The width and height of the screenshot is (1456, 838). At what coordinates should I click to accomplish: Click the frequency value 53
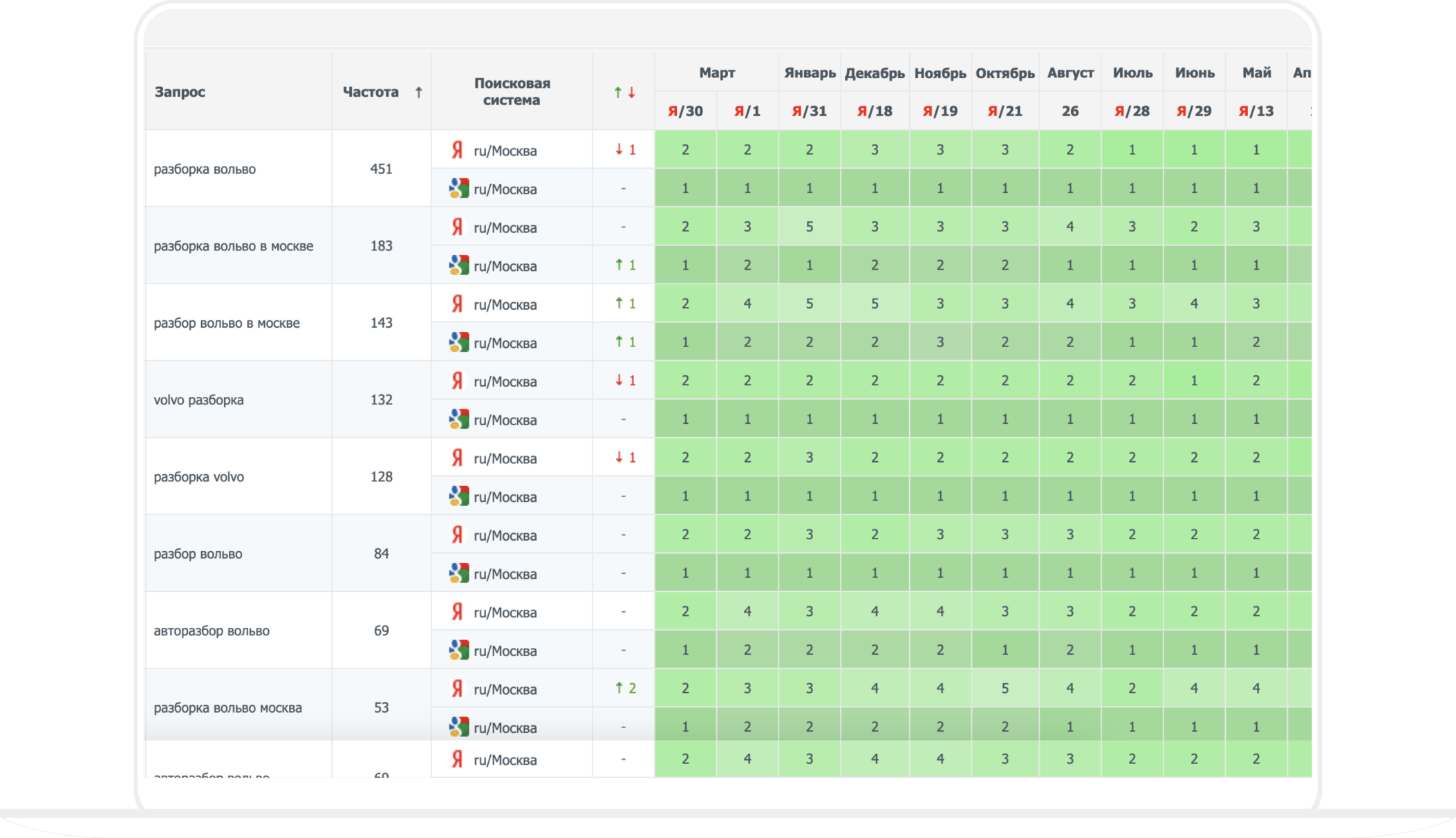point(382,707)
